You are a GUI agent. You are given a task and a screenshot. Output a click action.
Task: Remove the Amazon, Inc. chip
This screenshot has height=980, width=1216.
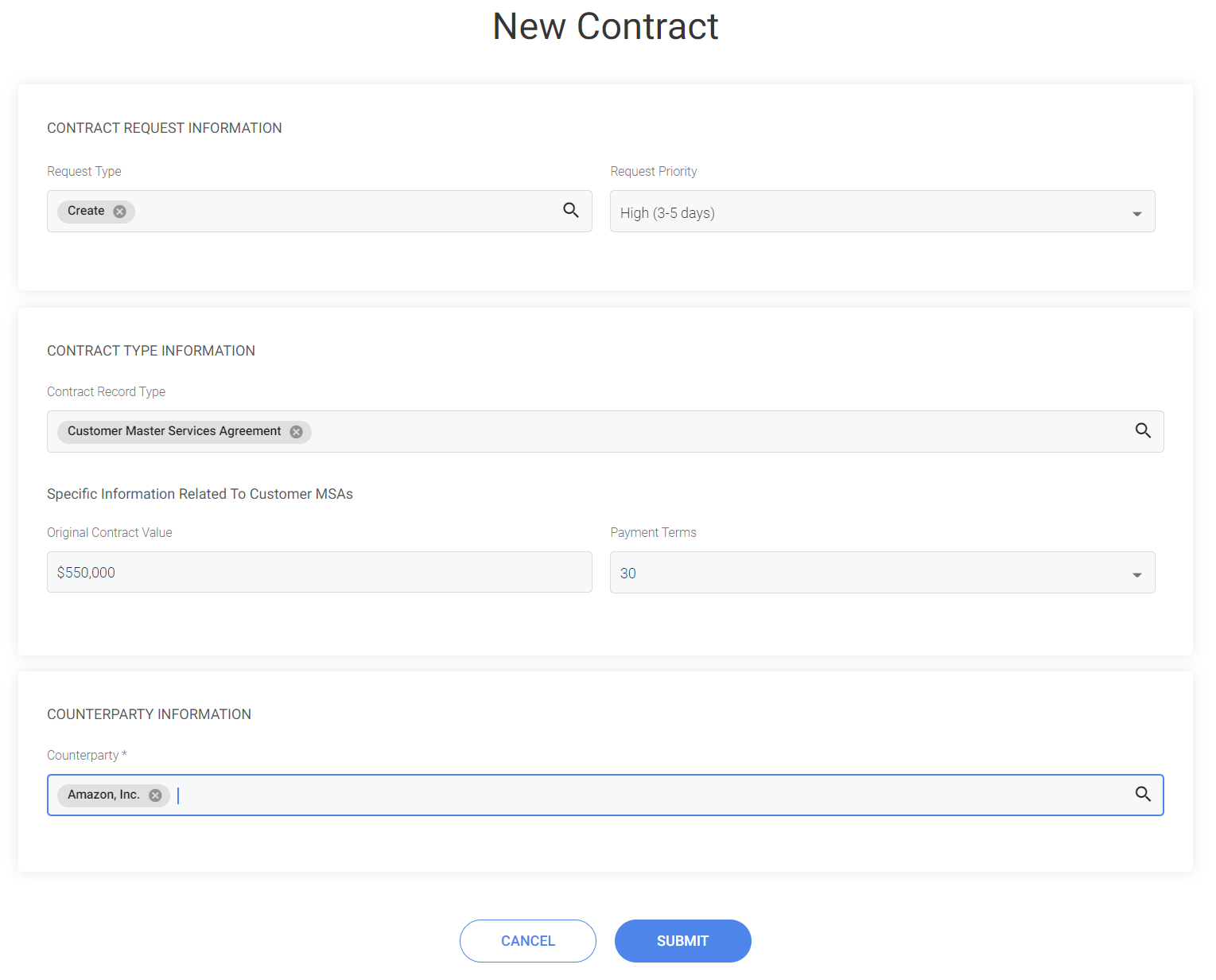click(155, 795)
